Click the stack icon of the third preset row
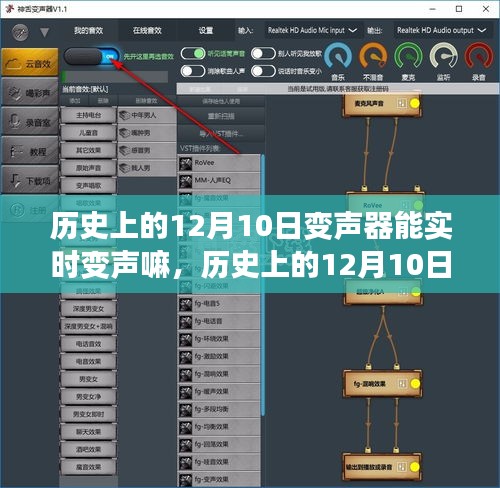Image resolution: width=500 pixels, height=488 pixels. [125, 150]
